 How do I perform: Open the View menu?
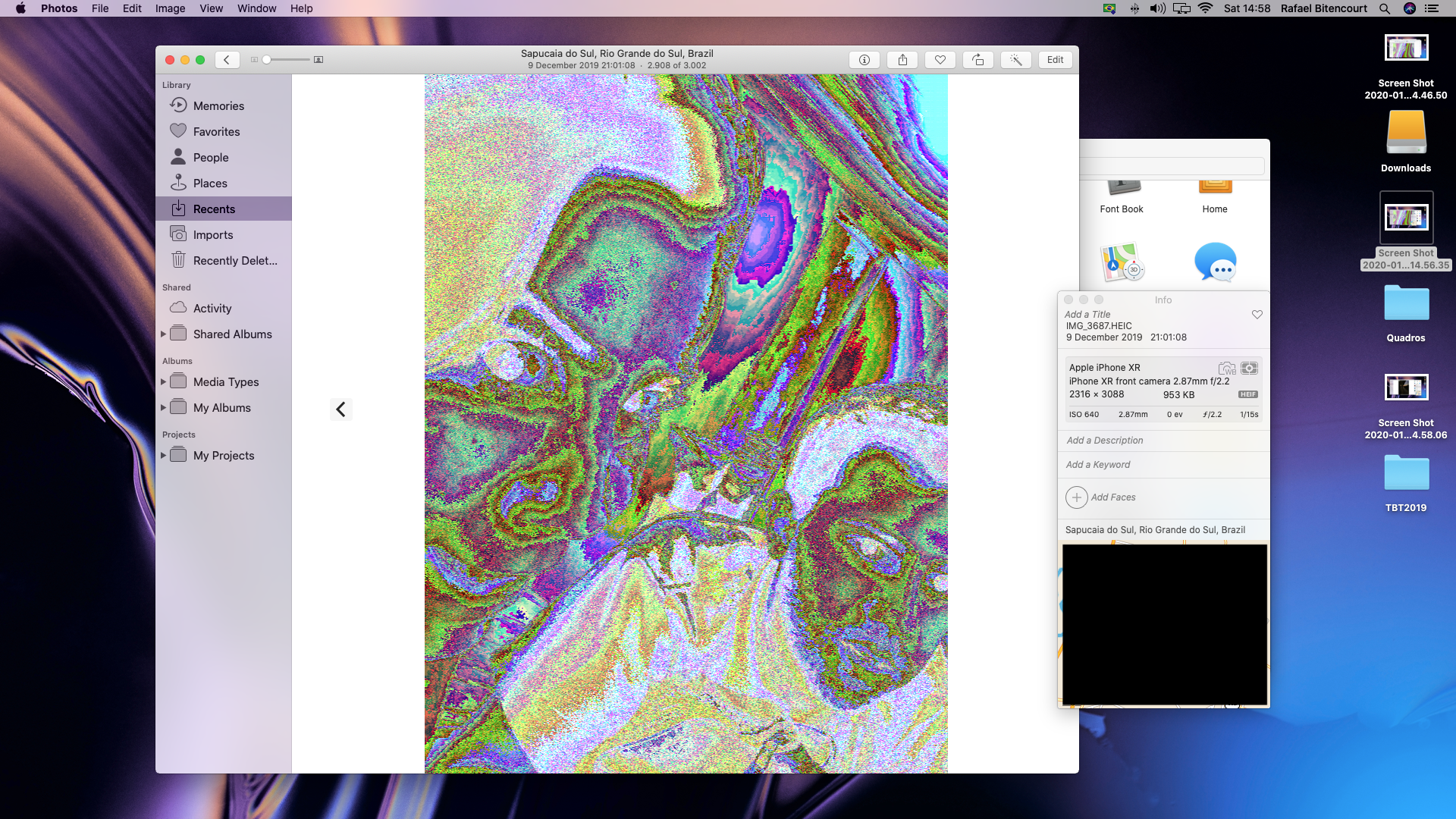(x=211, y=8)
